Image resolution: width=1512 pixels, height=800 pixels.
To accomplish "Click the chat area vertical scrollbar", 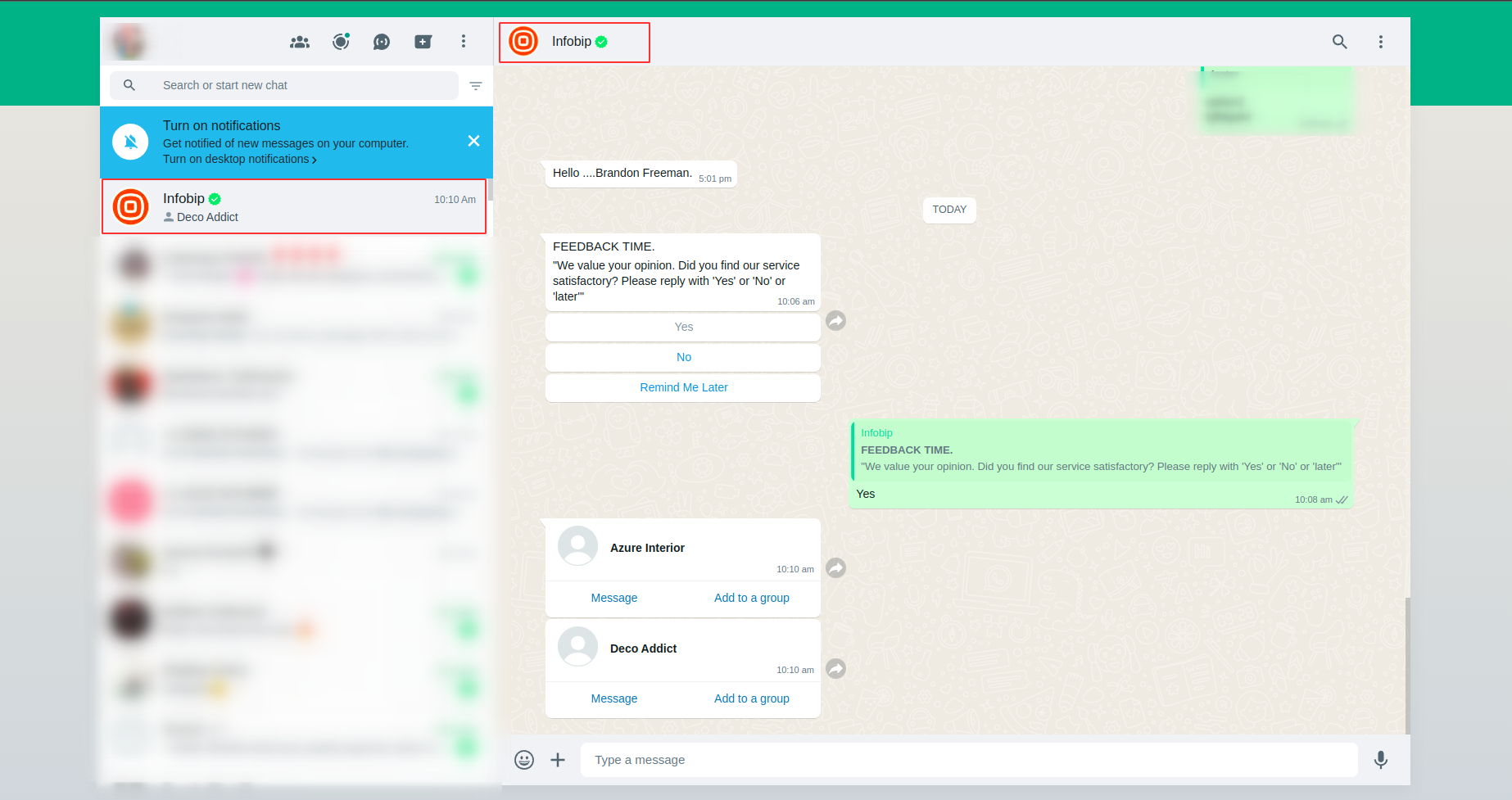I will 1407,665.
